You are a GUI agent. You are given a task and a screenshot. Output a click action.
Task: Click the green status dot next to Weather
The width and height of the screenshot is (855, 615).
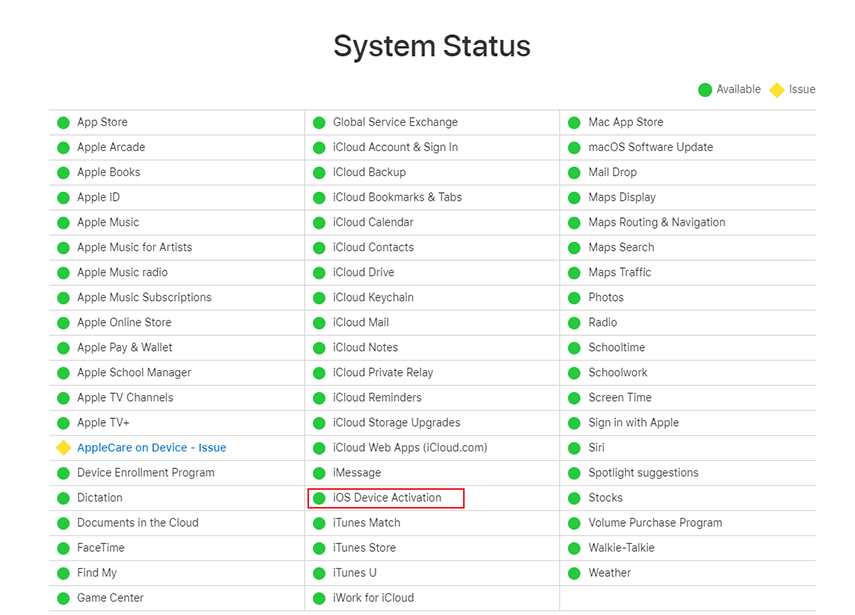click(x=574, y=574)
